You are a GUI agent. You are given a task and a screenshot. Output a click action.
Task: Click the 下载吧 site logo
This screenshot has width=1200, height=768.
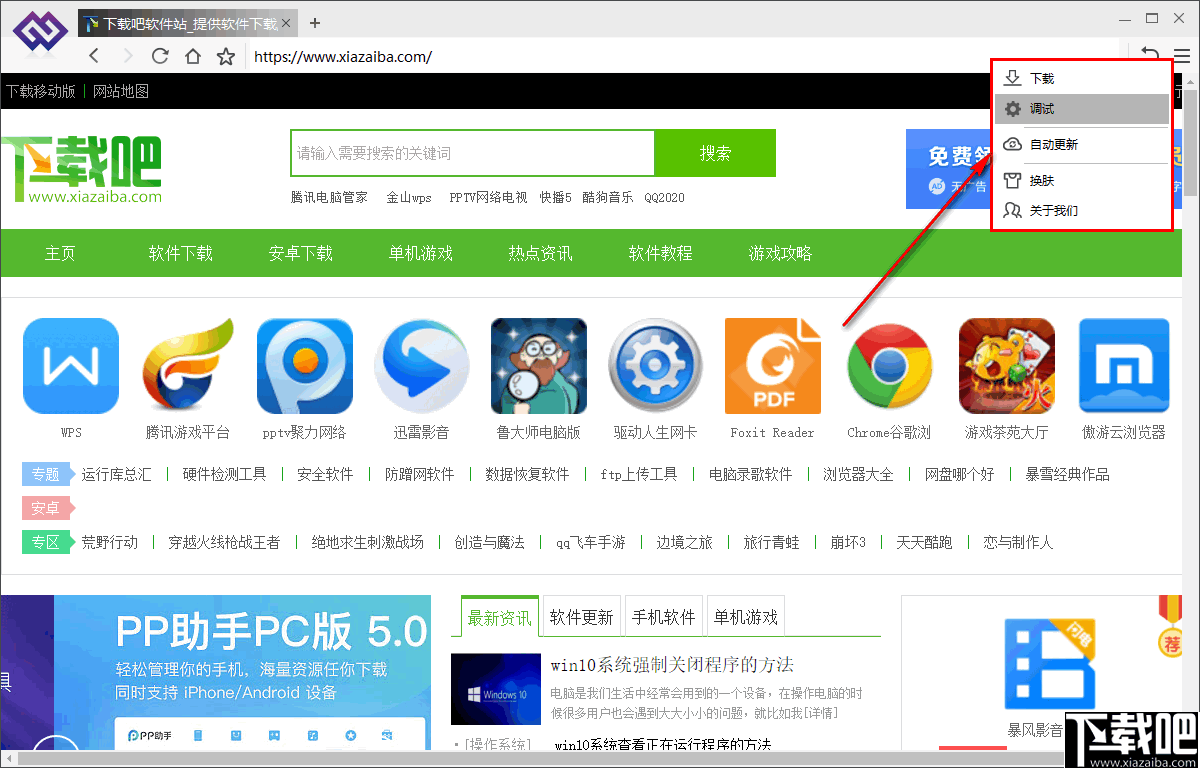point(81,168)
